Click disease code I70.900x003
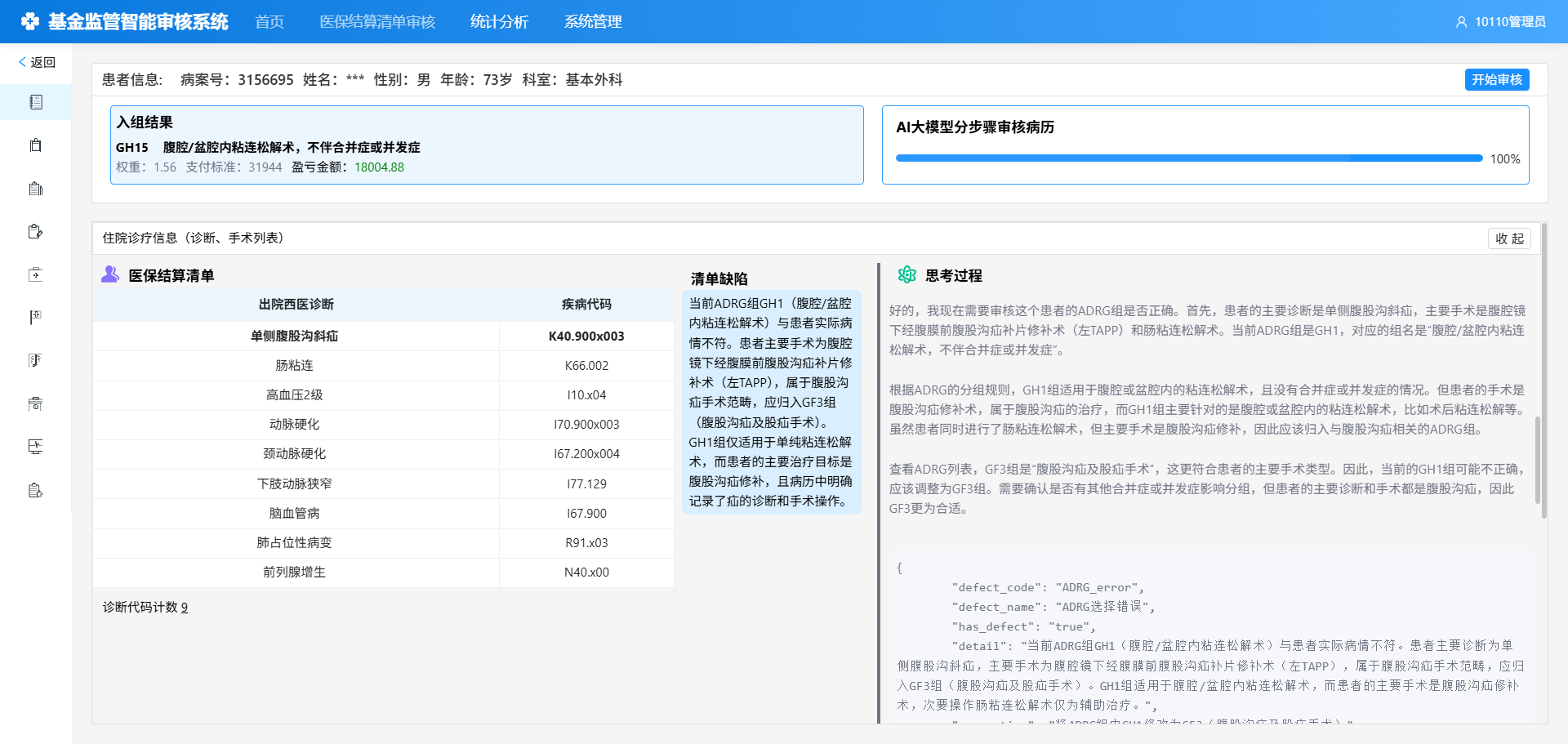Screen dimensions: 1568x744 pos(586,425)
